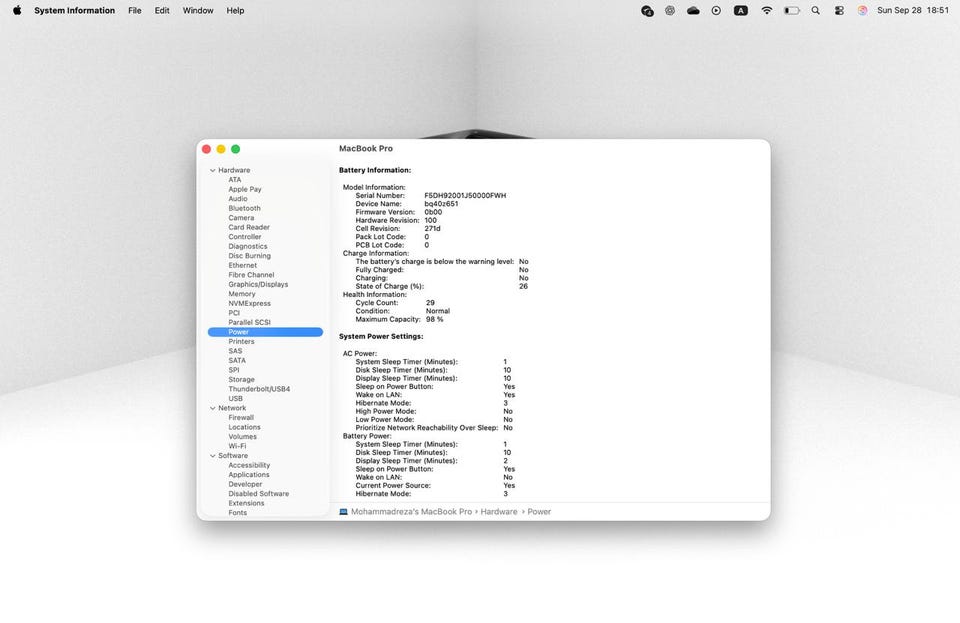
Task: Select Memory in the sidebar
Action: coord(242,294)
